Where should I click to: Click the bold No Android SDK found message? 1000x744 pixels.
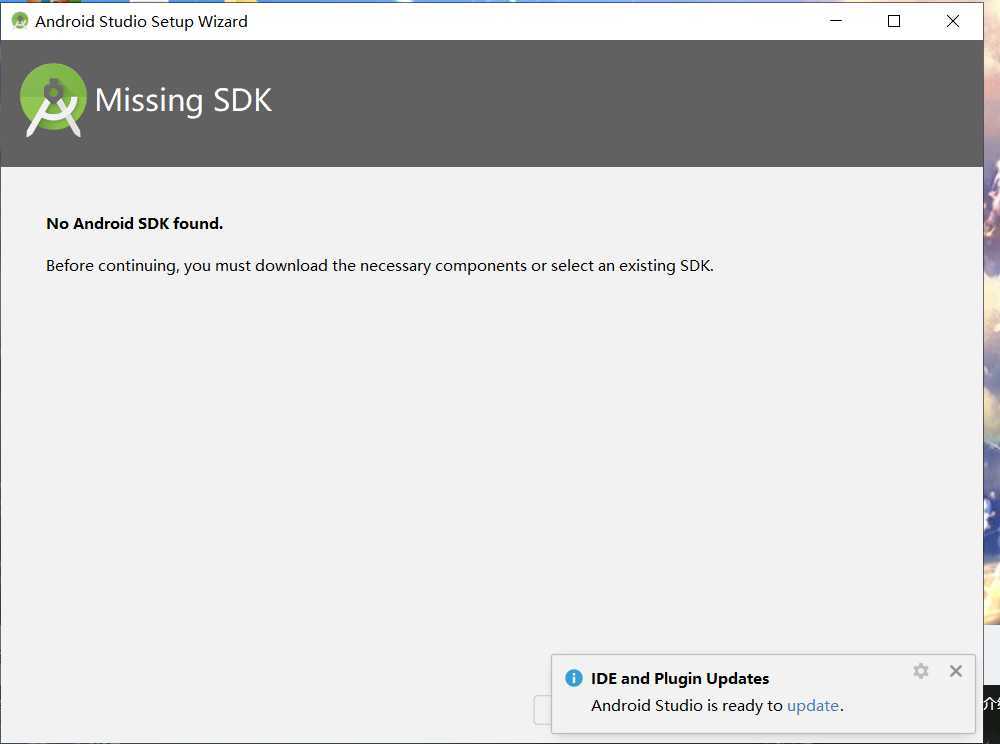[135, 224]
